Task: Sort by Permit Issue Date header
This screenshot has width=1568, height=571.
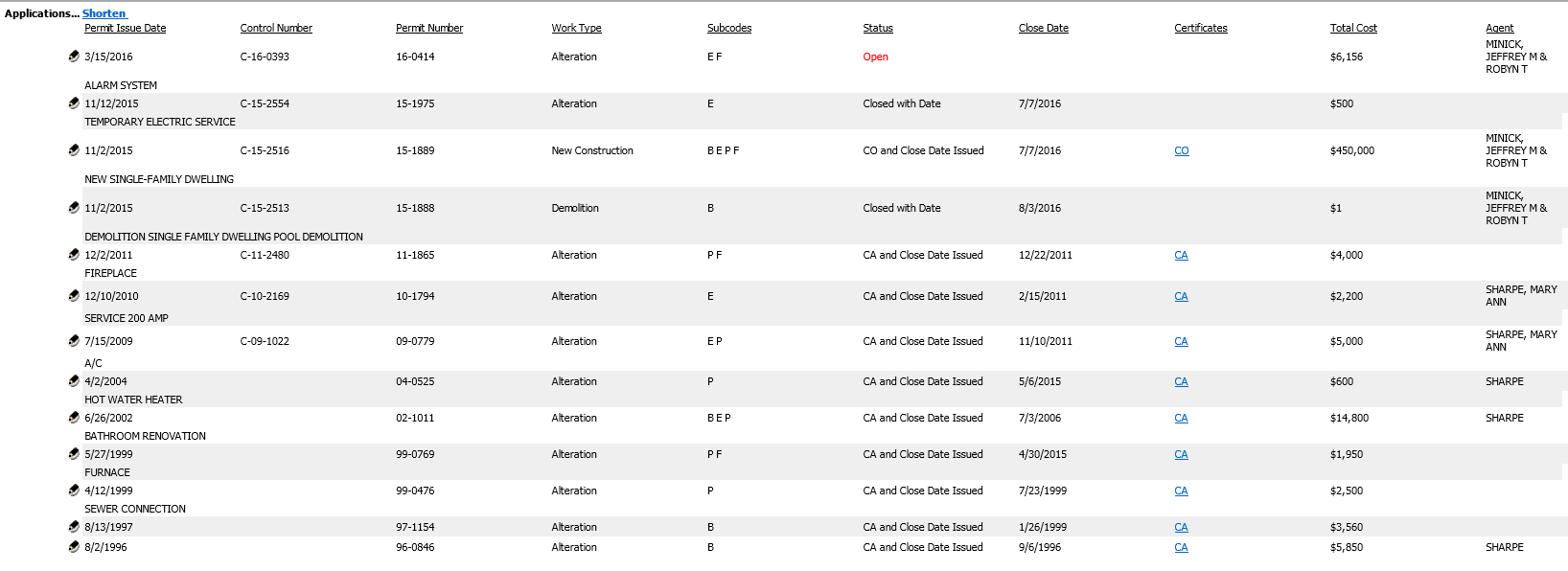Action: (126, 28)
